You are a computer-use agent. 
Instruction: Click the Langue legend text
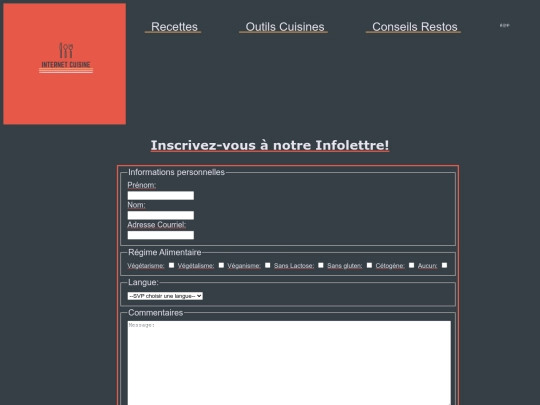click(143, 282)
